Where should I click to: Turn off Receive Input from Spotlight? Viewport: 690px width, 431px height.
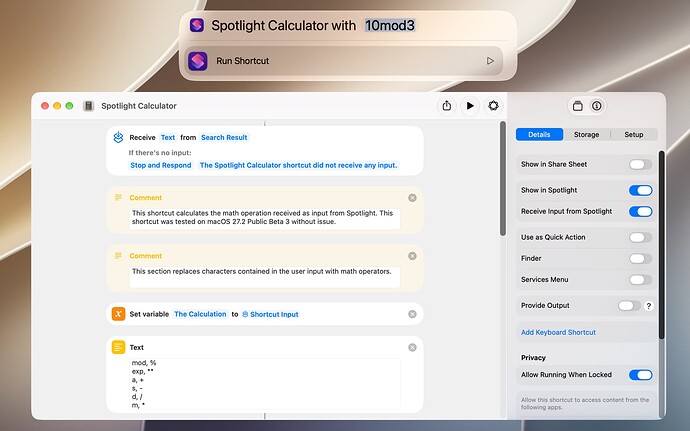click(x=640, y=211)
